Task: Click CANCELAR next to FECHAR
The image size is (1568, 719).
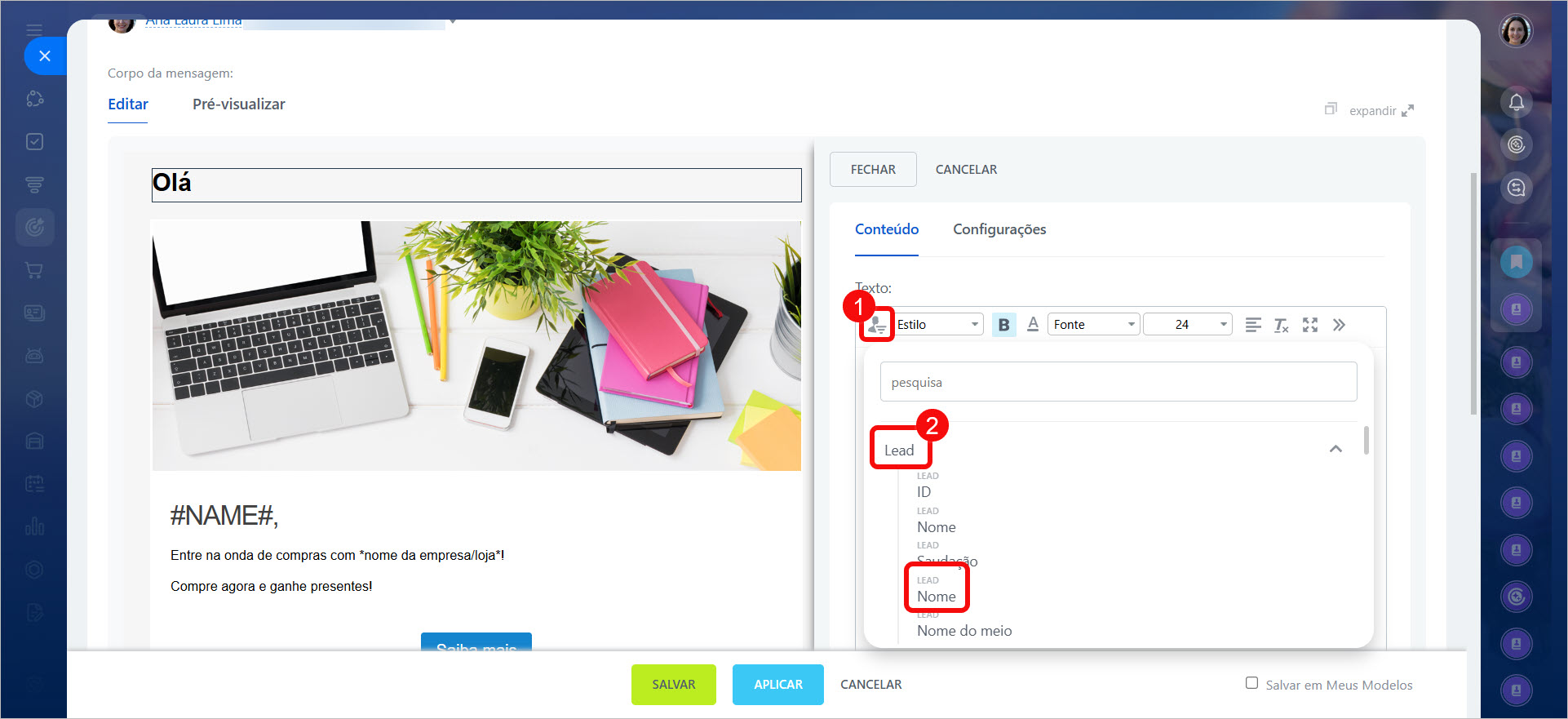Action: click(x=966, y=170)
